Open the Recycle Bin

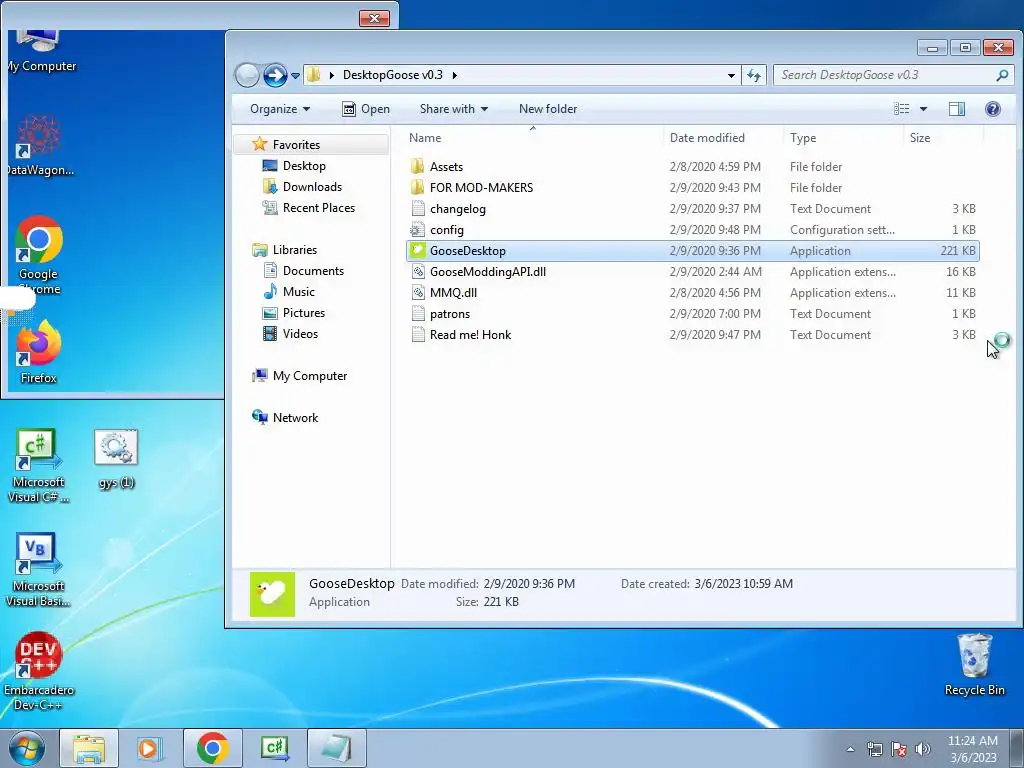[x=974, y=665]
